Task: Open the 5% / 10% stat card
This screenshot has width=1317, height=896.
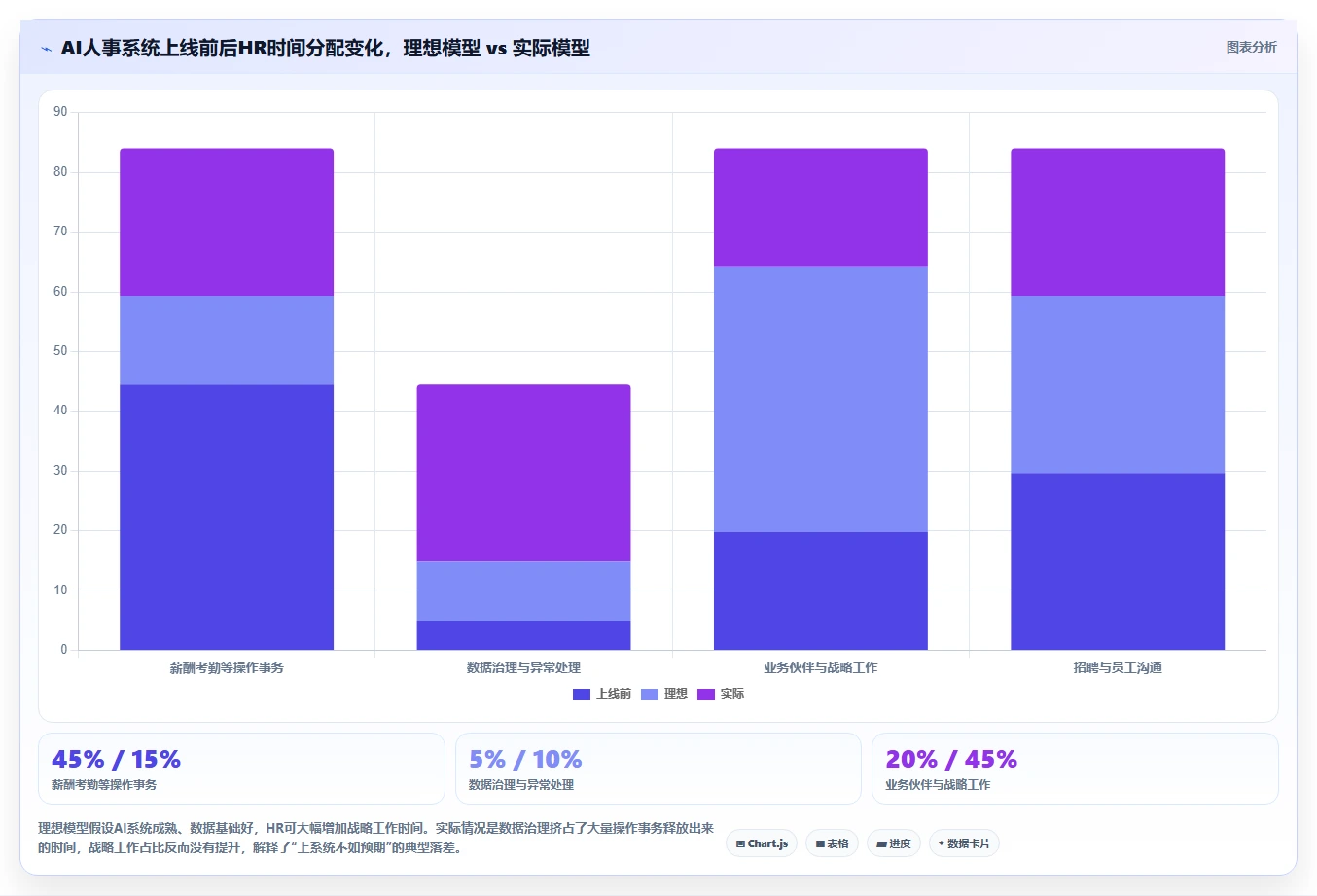Action: coord(658,769)
